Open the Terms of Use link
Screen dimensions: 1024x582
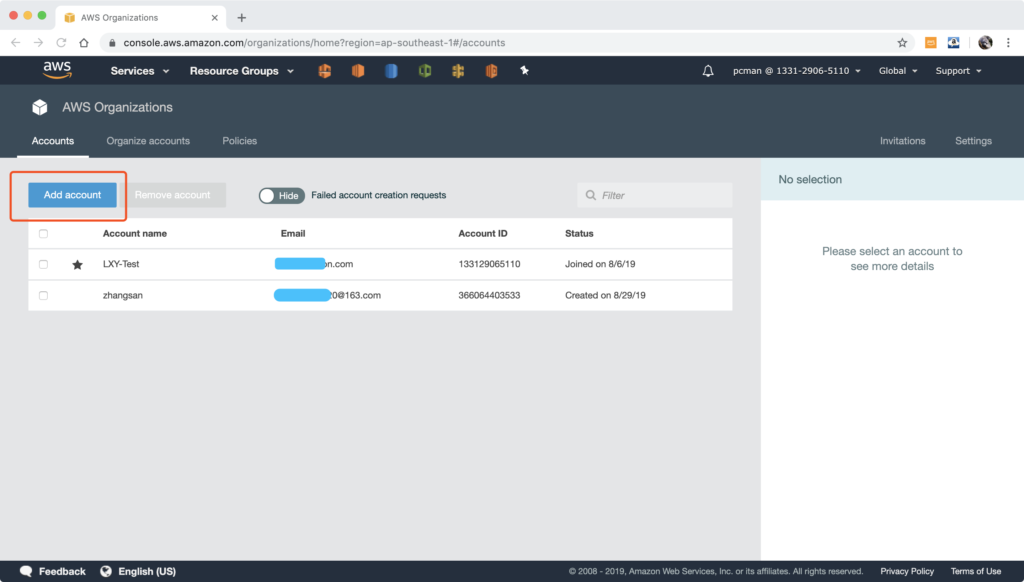pyautogui.click(x=976, y=572)
